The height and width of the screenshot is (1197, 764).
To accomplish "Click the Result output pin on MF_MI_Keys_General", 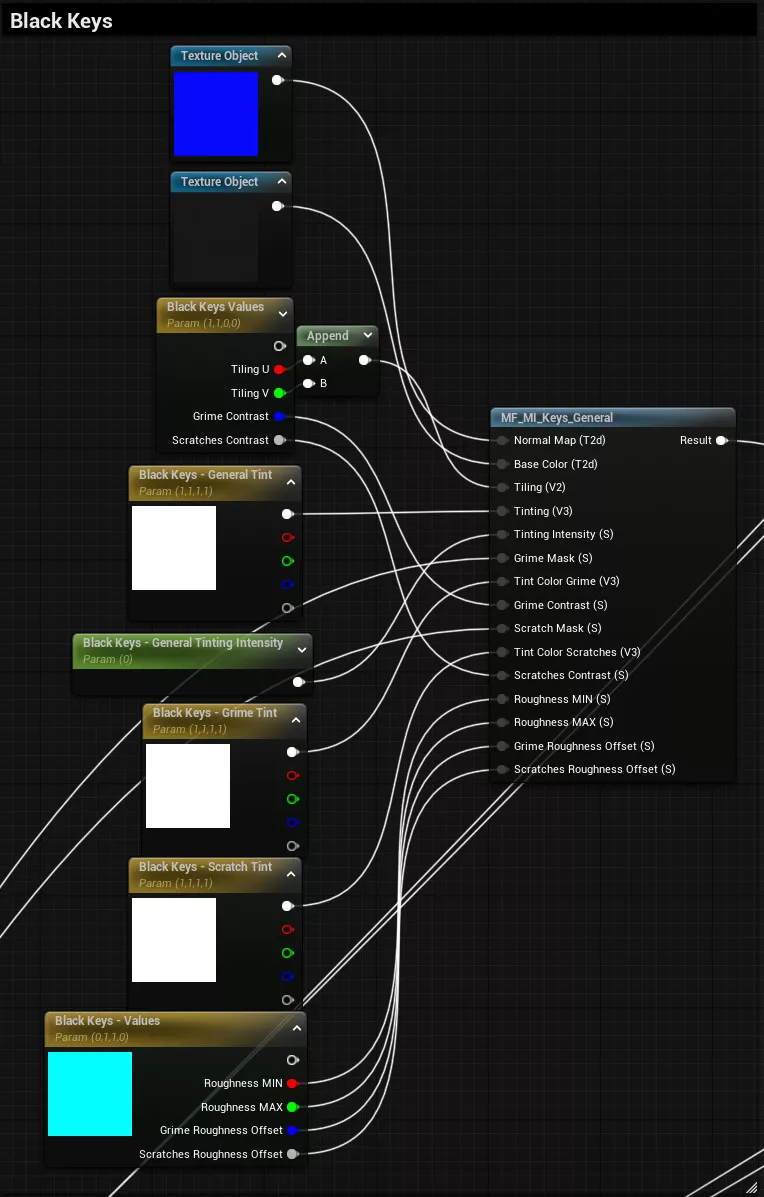I will (721, 440).
